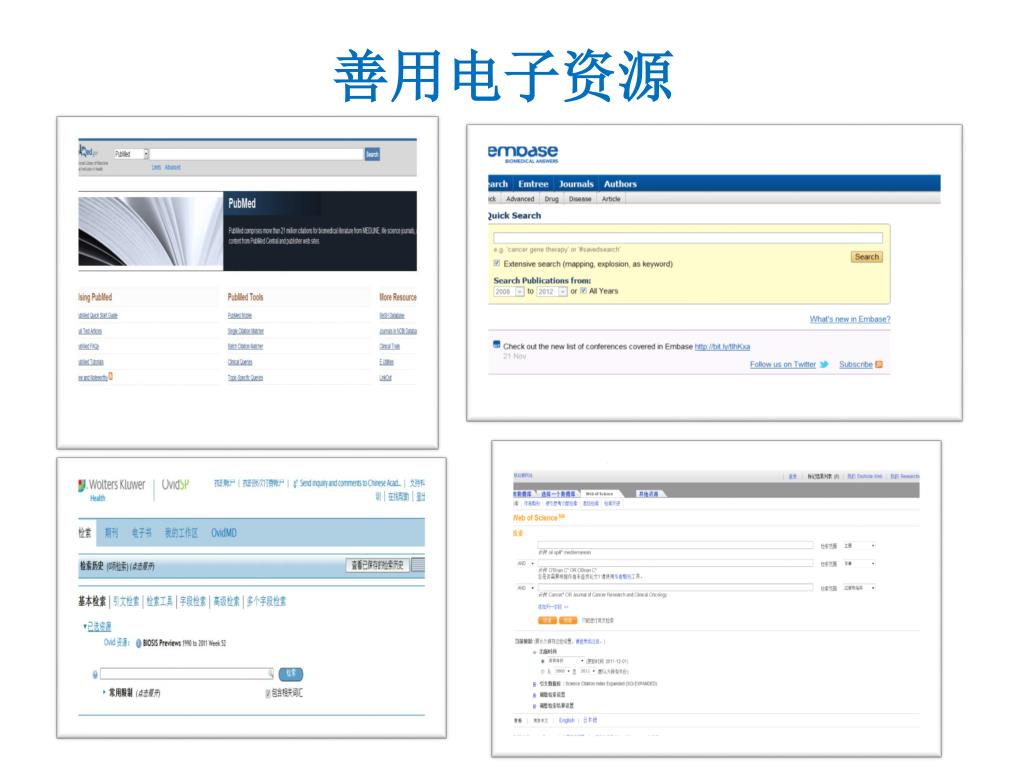Open the first search-field scope dropdown

point(858,545)
